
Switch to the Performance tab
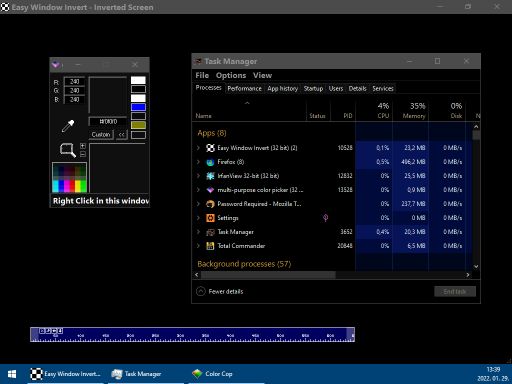(244, 88)
